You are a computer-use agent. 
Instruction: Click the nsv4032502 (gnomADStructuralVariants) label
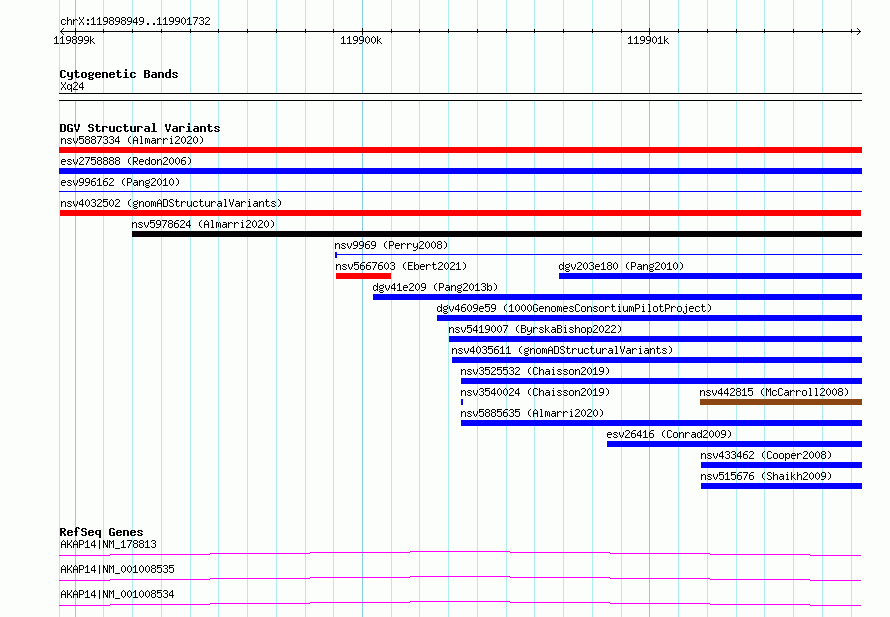coord(171,203)
